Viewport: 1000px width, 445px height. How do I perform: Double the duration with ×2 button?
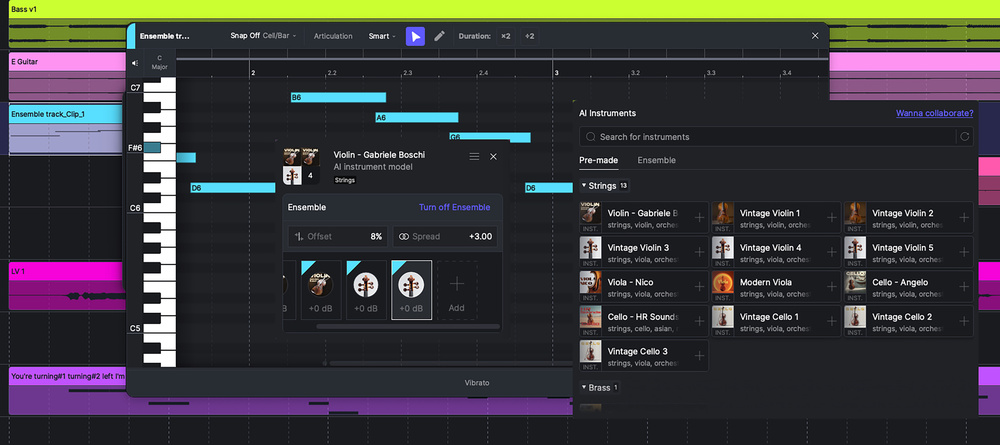(x=506, y=36)
